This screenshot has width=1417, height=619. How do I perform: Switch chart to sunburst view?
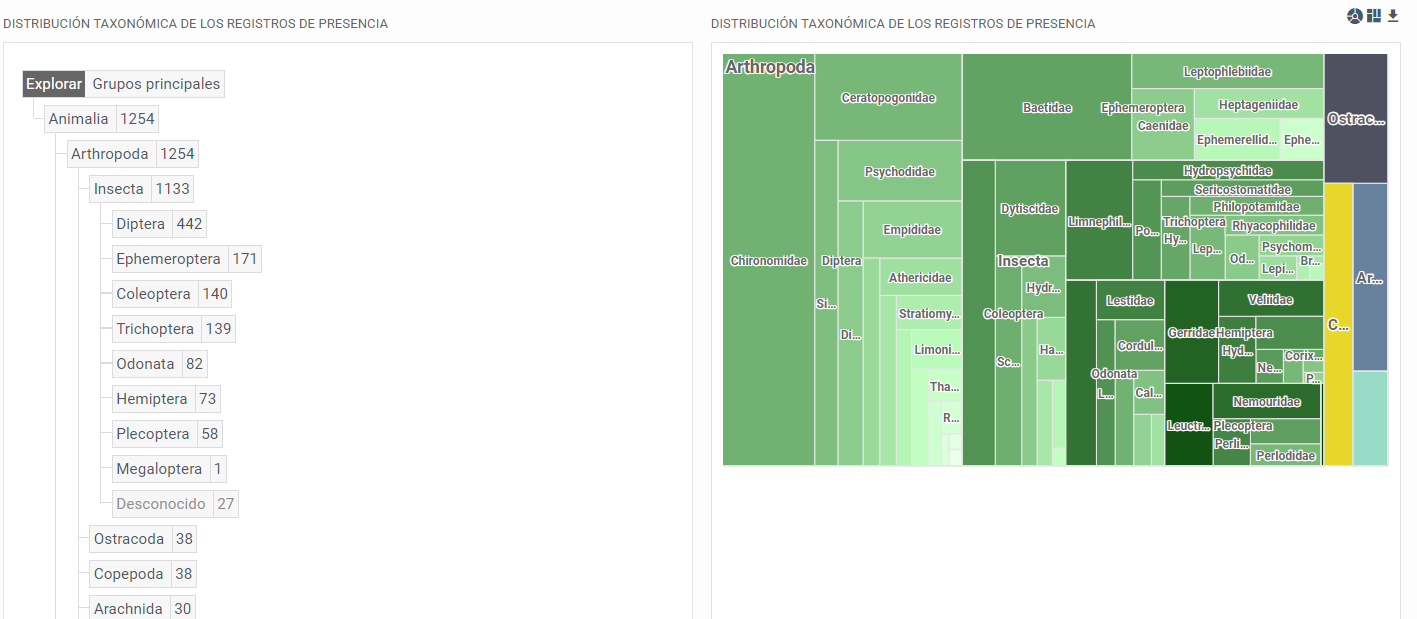tap(1355, 16)
